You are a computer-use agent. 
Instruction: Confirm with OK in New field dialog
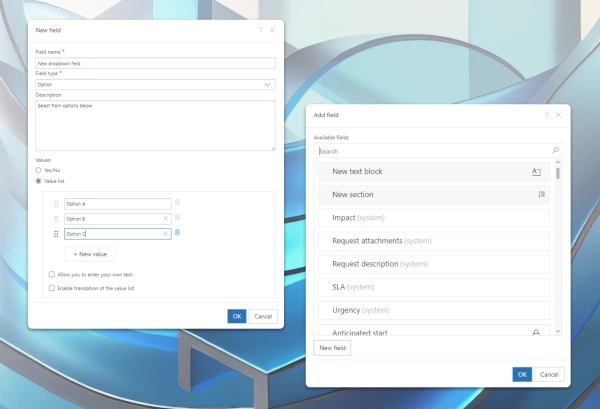237,316
